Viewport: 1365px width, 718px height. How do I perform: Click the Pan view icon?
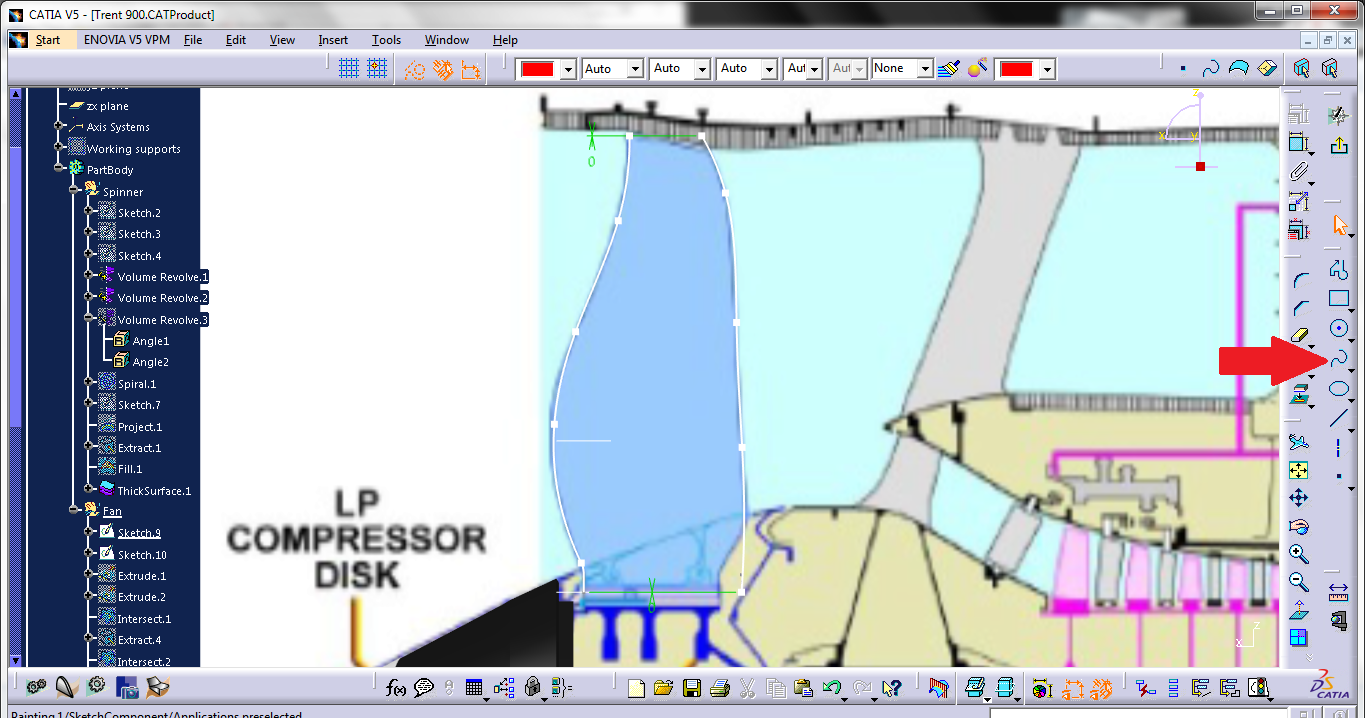point(1299,497)
